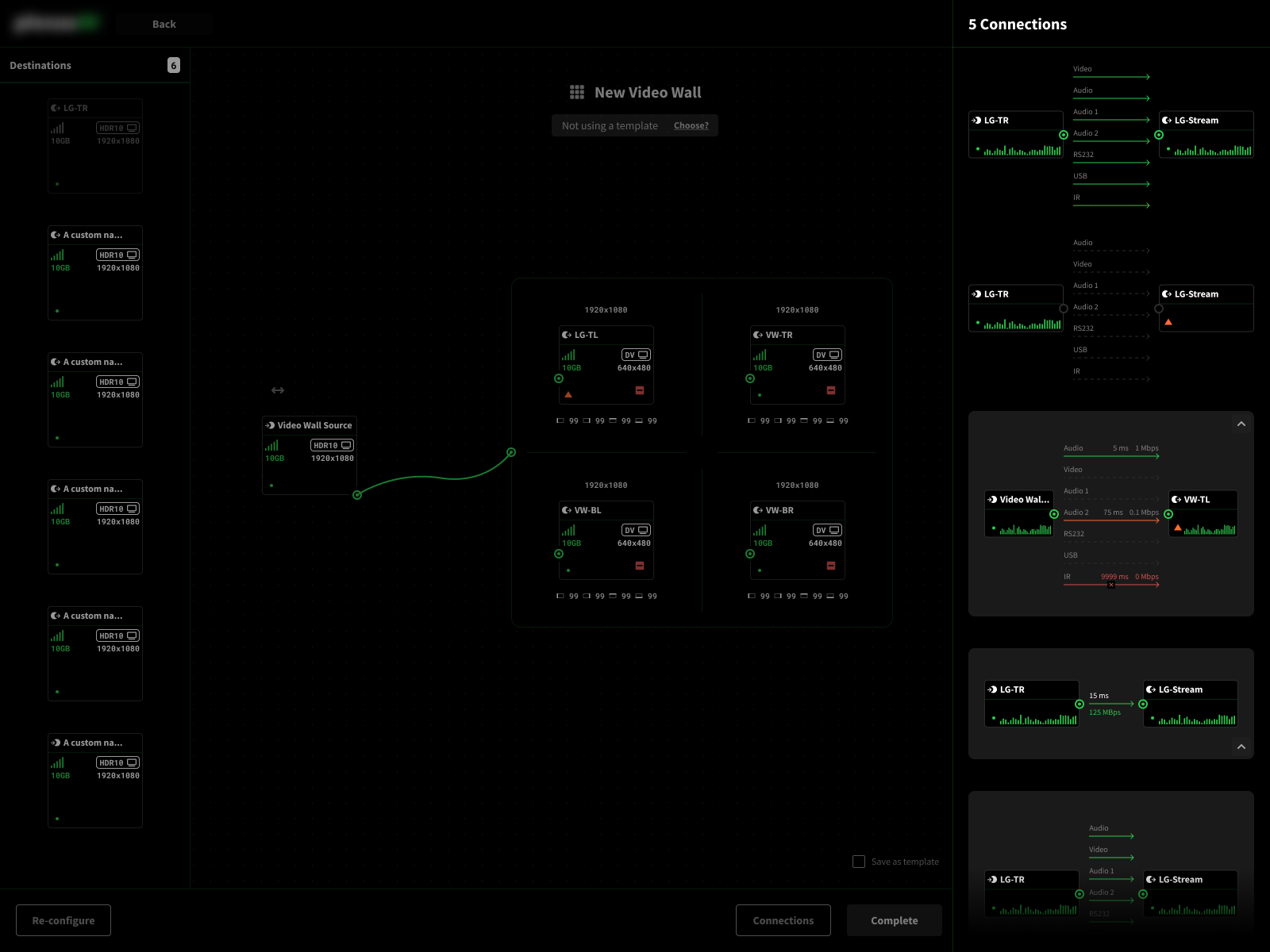Click the video wall grid icon
This screenshot has width=1270, height=952.
coord(577,93)
